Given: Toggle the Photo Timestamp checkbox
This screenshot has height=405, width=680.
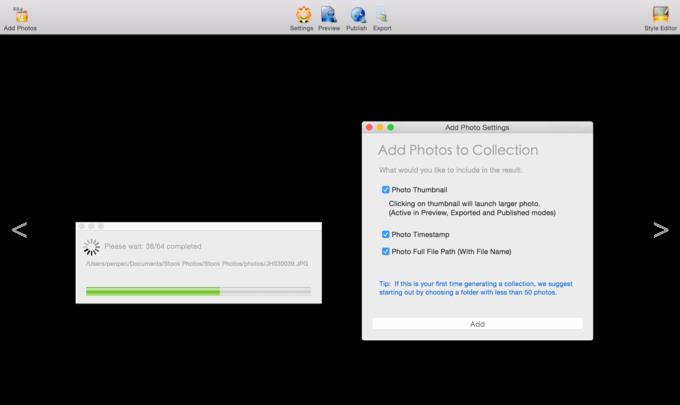Looking at the screenshot, I should tap(386, 234).
